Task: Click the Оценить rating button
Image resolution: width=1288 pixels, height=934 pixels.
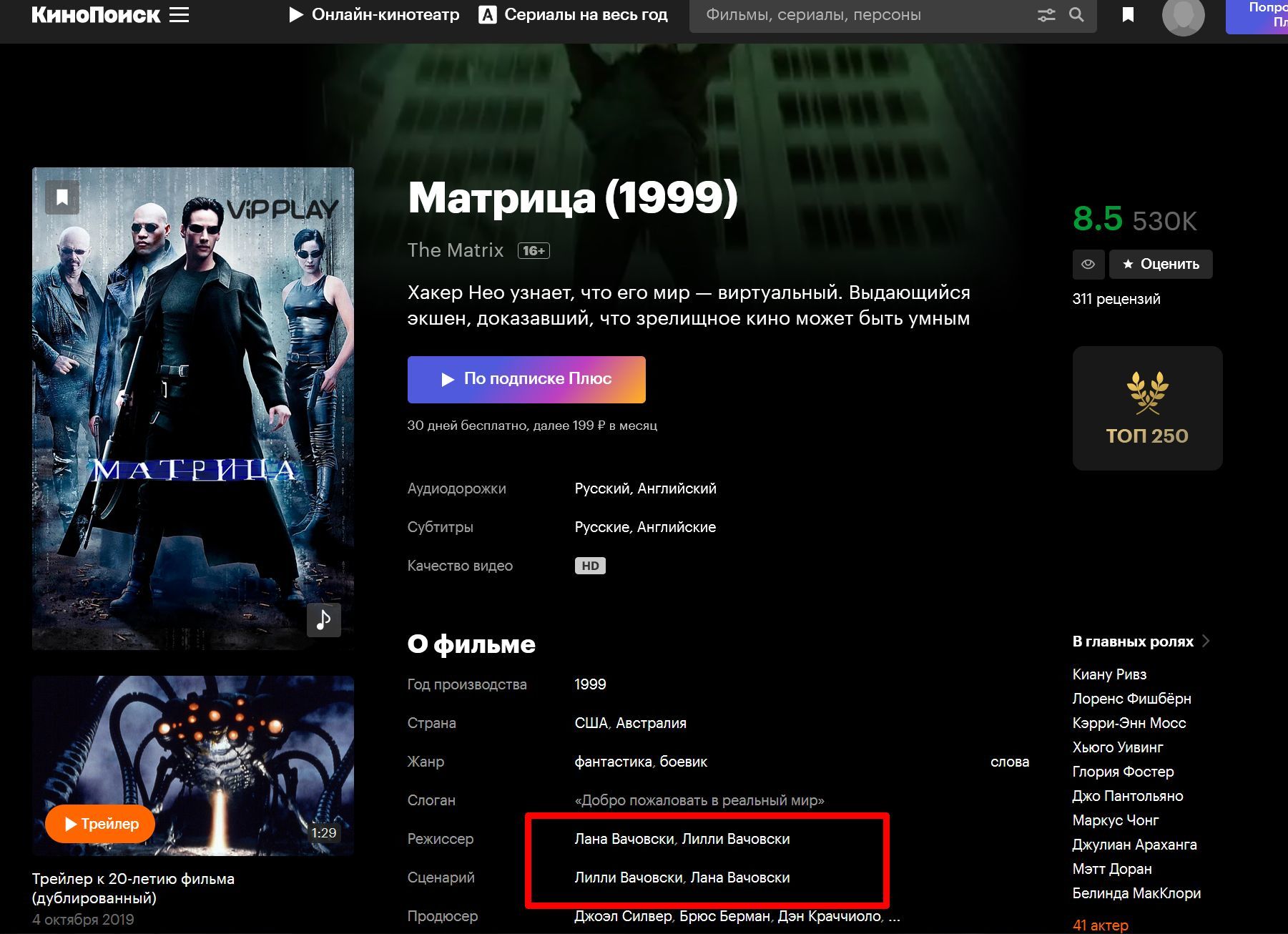Action: point(1161,264)
